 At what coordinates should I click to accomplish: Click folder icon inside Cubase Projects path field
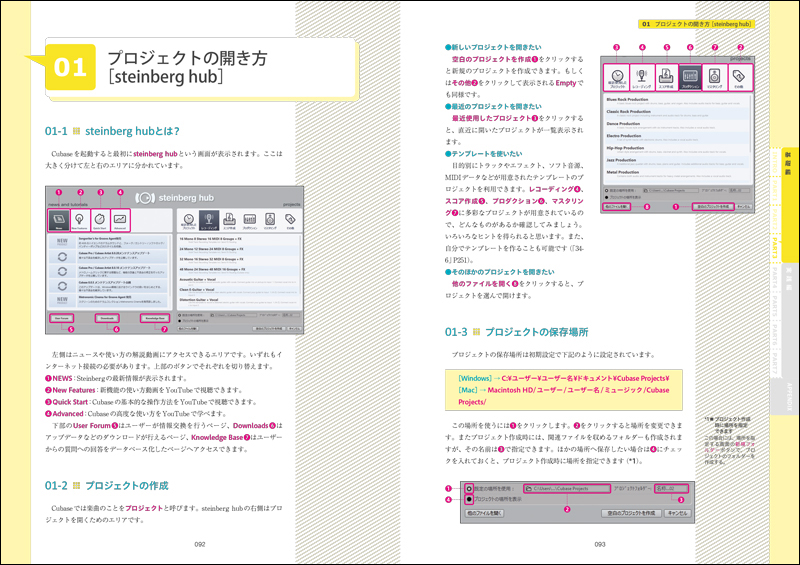click(x=529, y=488)
